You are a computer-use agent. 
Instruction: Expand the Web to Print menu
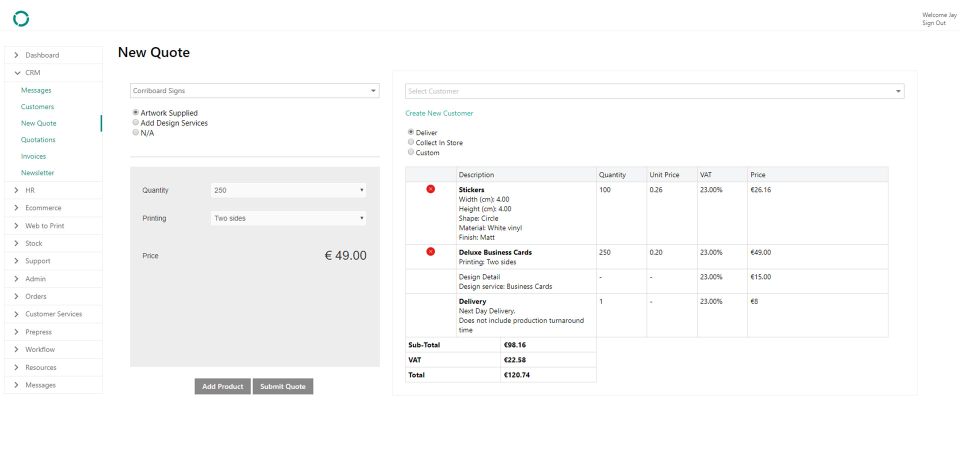53,226
